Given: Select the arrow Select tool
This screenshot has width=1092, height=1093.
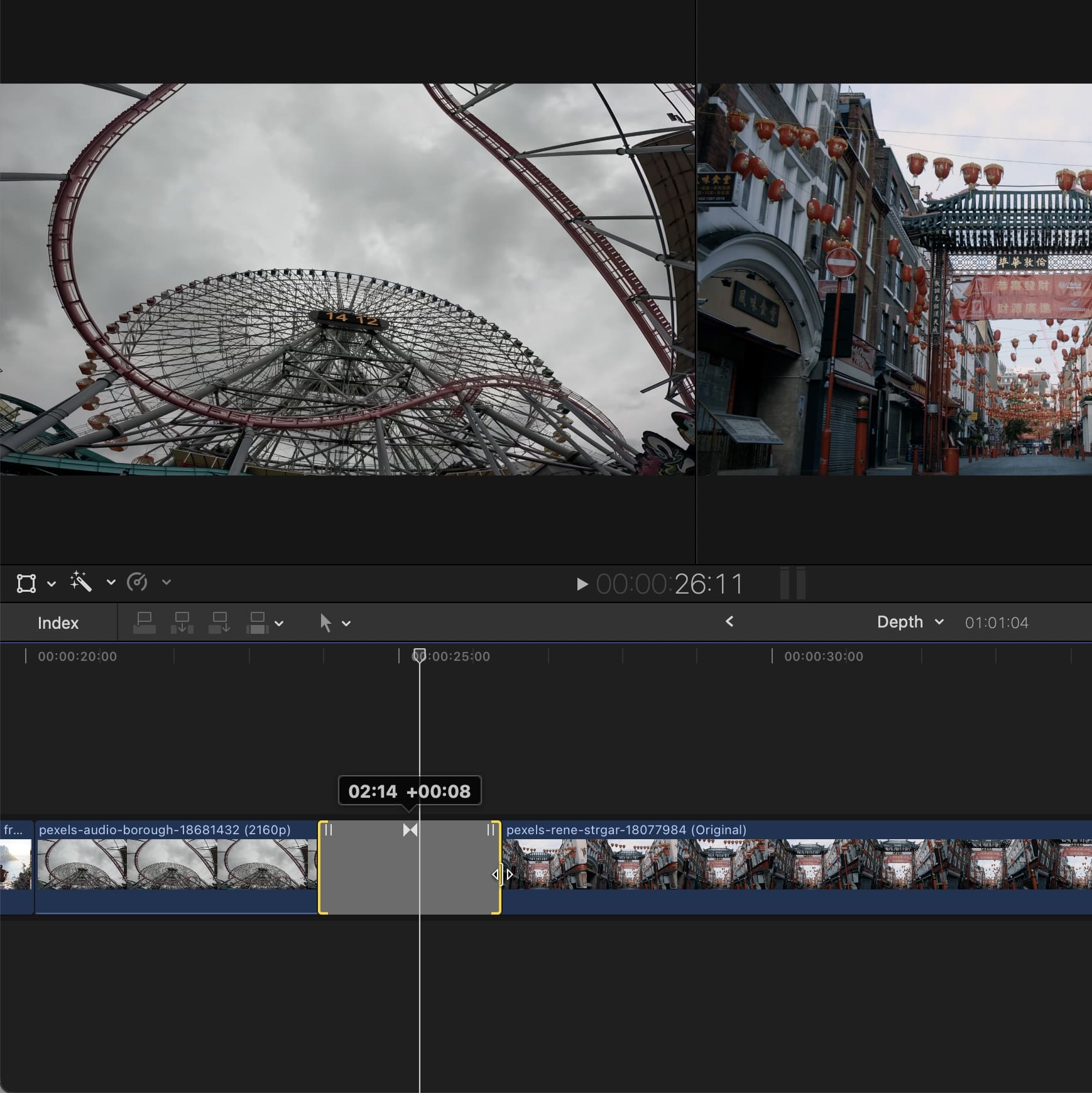Looking at the screenshot, I should [x=325, y=623].
